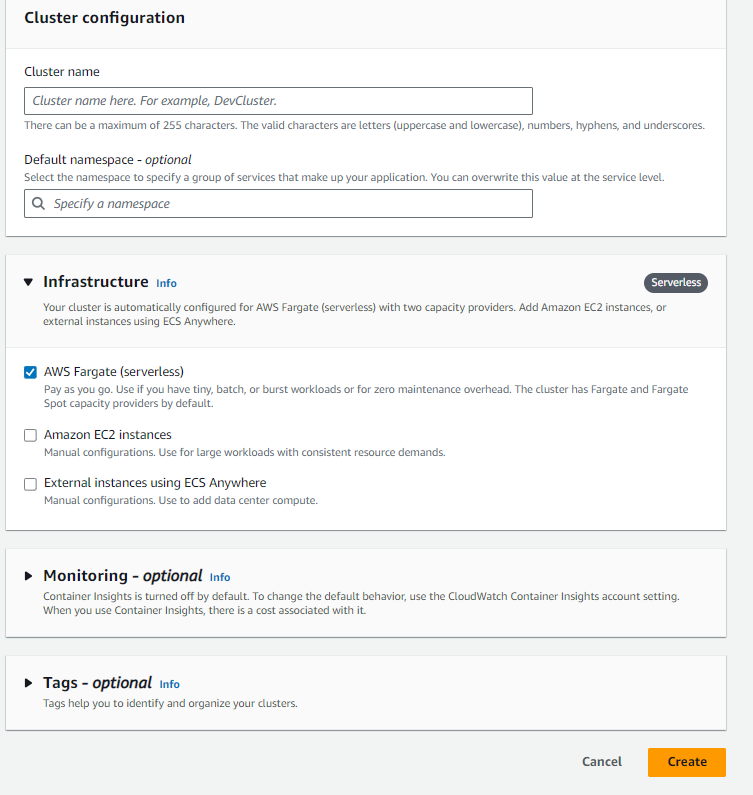Expand the Tags section triangle

29,683
